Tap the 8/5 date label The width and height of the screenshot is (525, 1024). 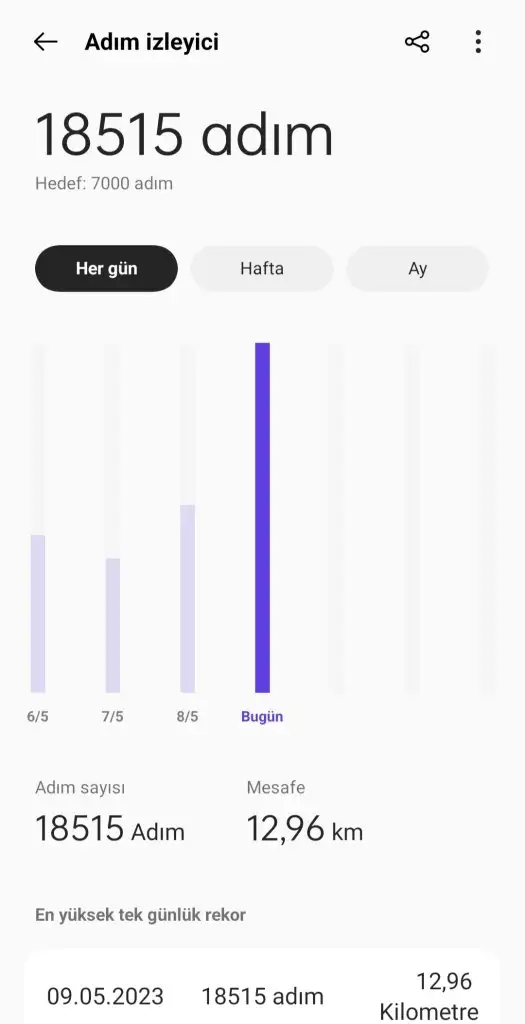(187, 716)
